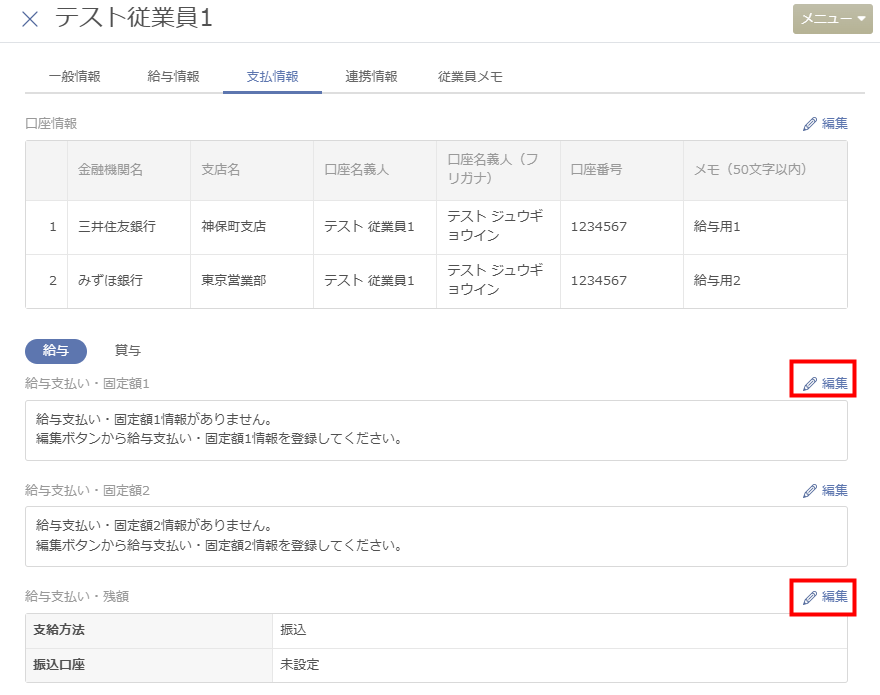The height and width of the screenshot is (695, 880).
Task: Go to the 従業員メモ tab
Action: (470, 76)
